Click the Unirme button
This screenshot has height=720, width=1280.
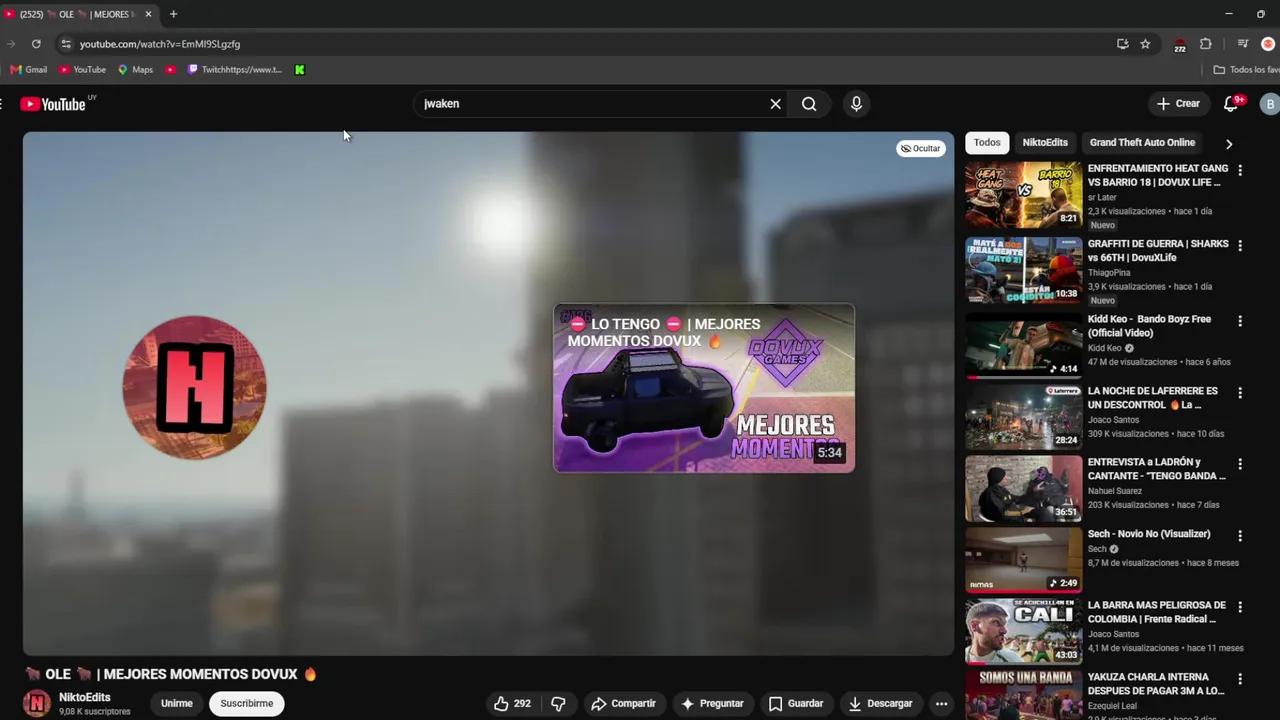(x=177, y=704)
